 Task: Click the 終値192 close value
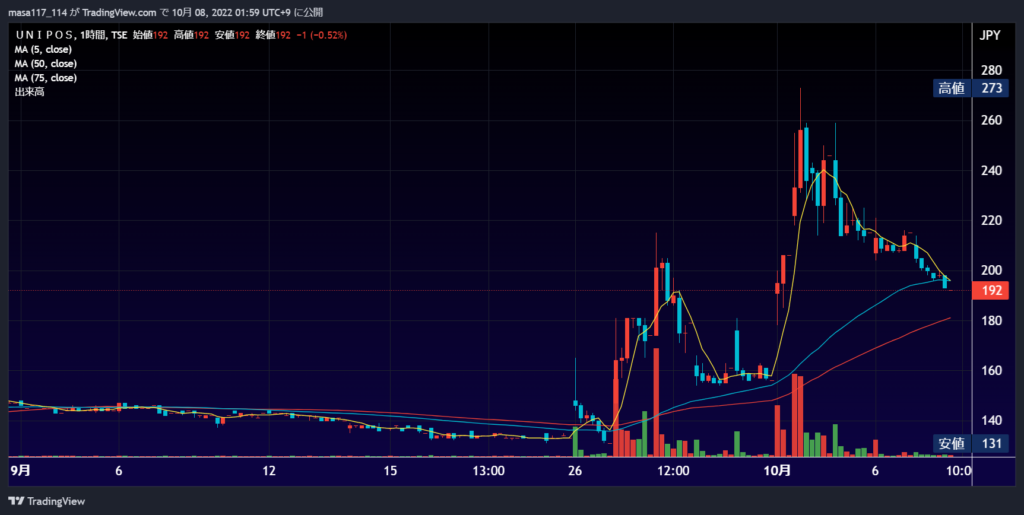point(274,35)
